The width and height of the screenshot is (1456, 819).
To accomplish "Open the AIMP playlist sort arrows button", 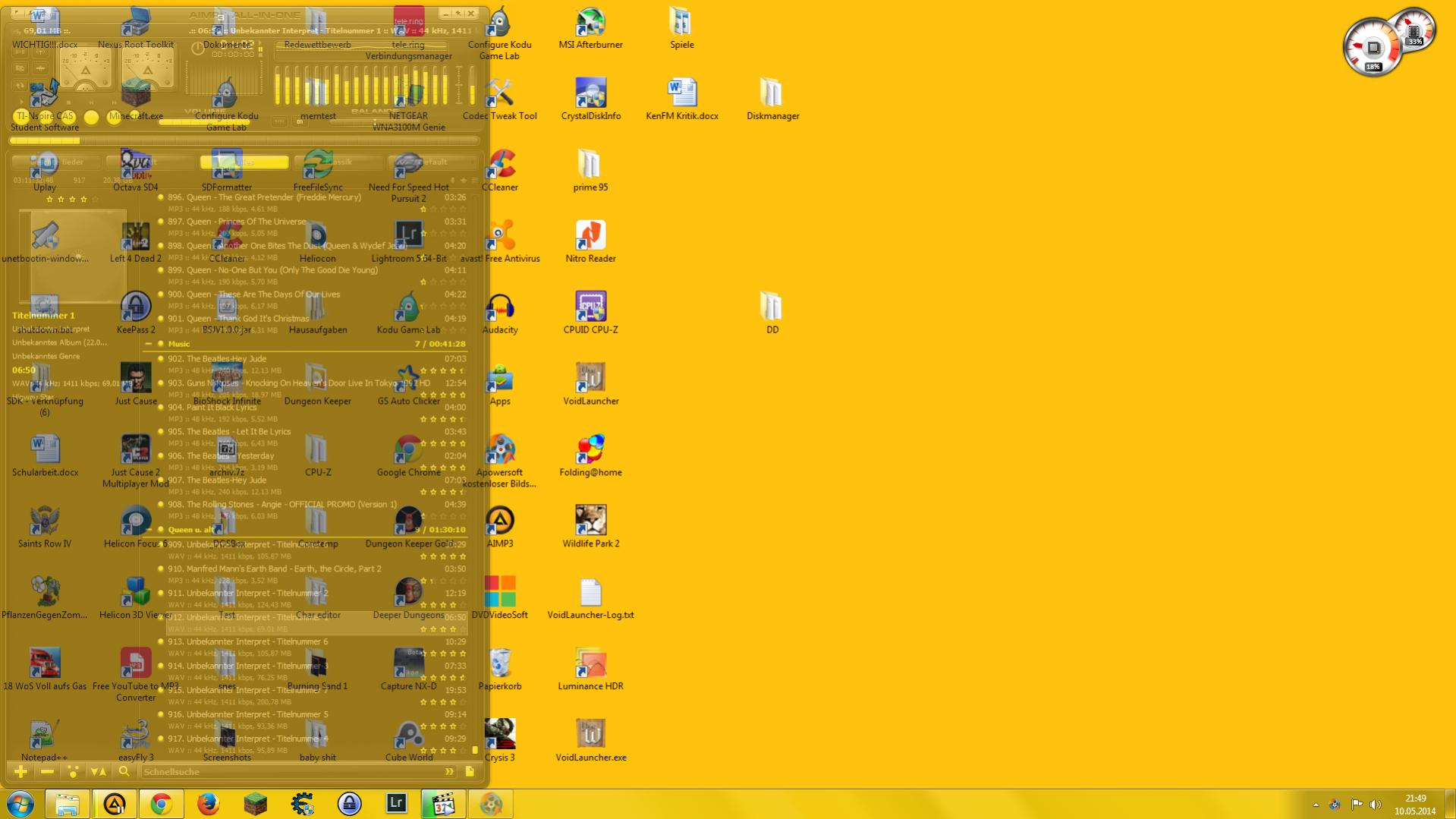I will coord(99,772).
